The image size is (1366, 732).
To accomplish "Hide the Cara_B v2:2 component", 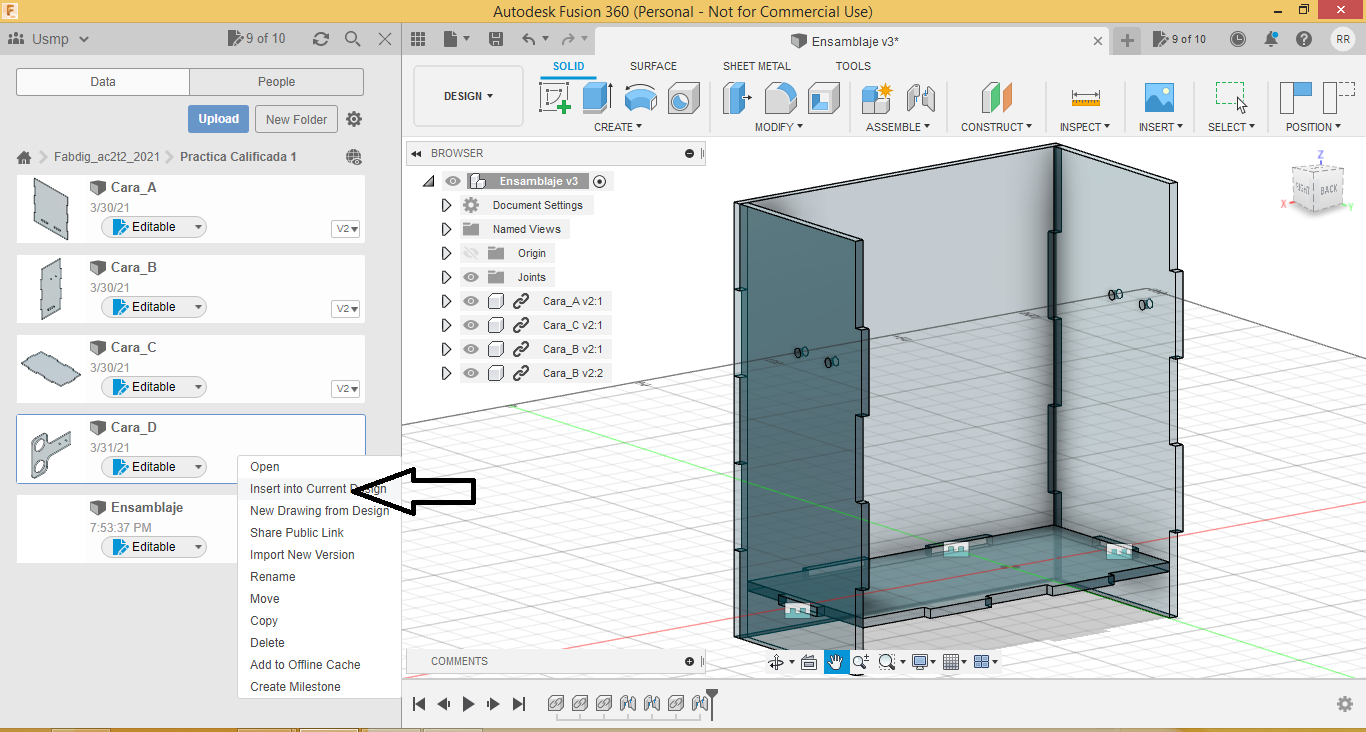I will click(471, 373).
